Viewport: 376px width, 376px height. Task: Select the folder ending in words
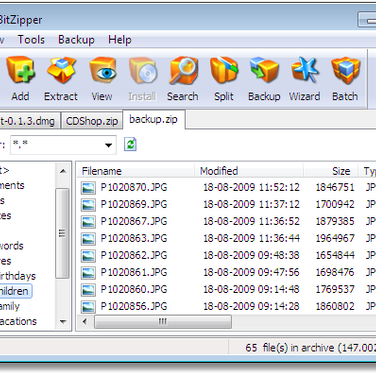12,246
